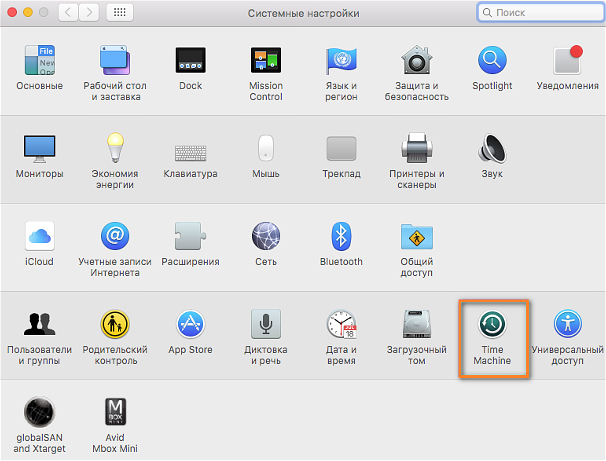Open Защита и безопасность settings

pyautogui.click(x=416, y=61)
